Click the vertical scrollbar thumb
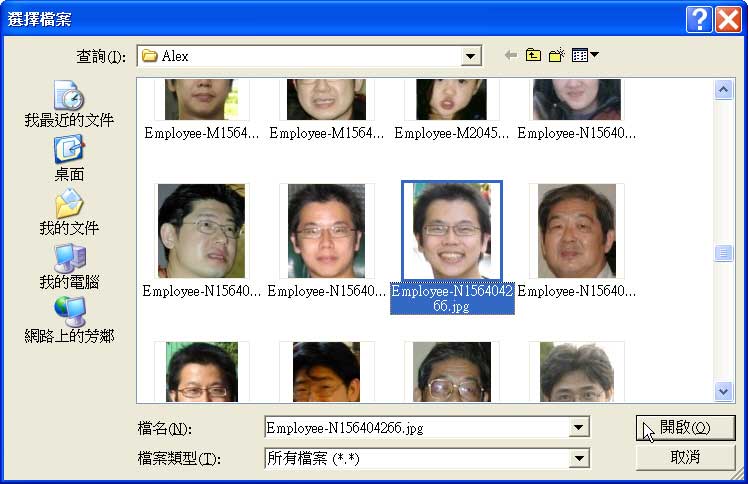The height and width of the screenshot is (484, 748). pos(723,253)
